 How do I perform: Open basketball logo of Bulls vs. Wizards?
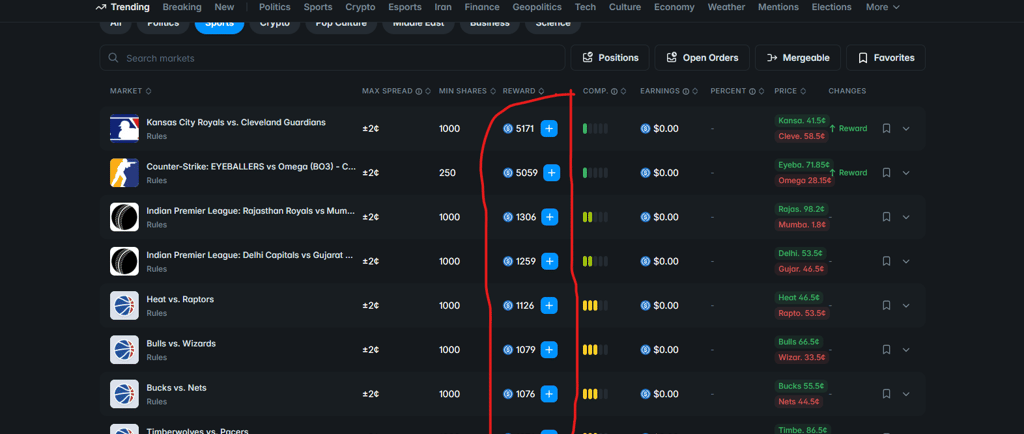[124, 350]
